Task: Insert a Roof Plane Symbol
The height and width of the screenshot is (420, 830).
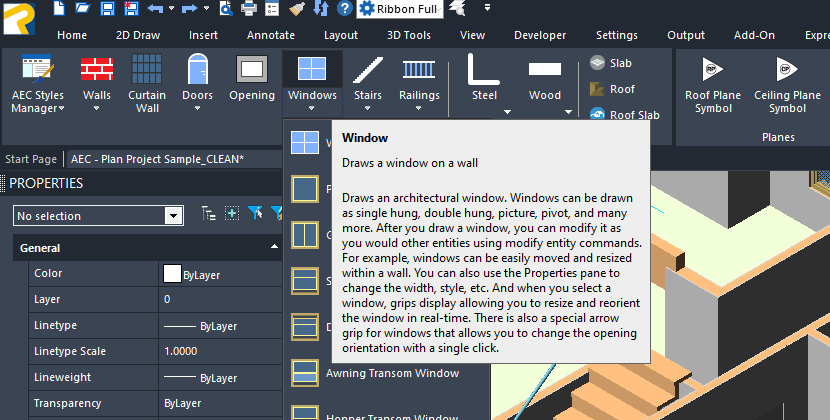Action: 712,83
